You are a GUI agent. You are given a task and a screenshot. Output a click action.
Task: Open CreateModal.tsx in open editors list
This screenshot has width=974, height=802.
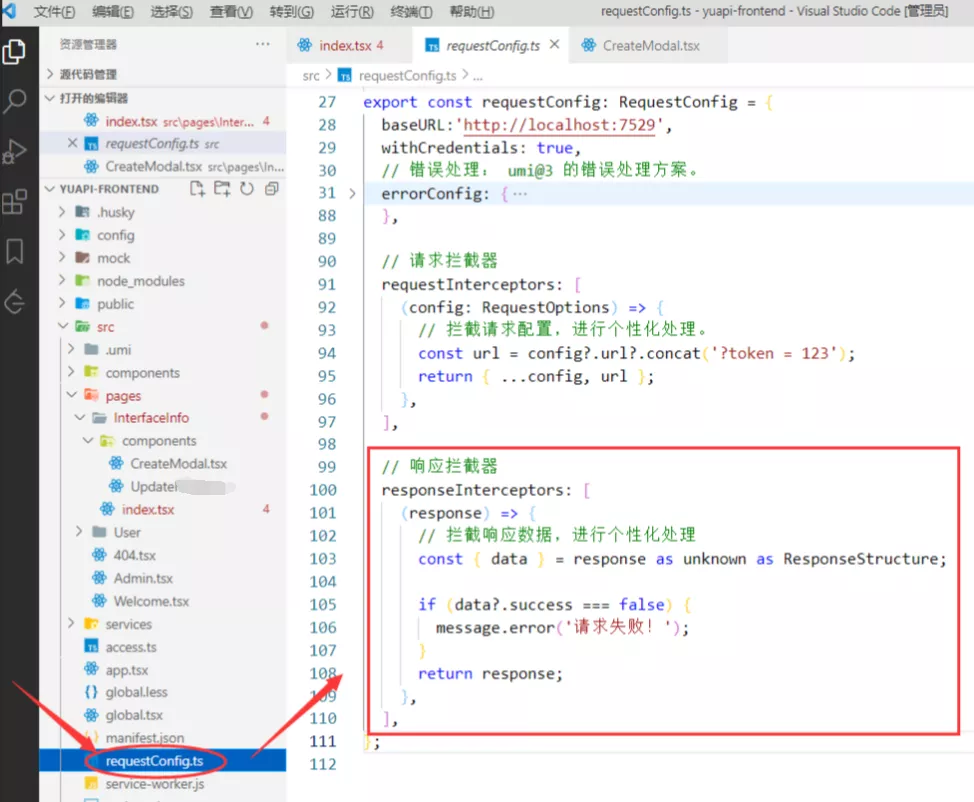163,166
